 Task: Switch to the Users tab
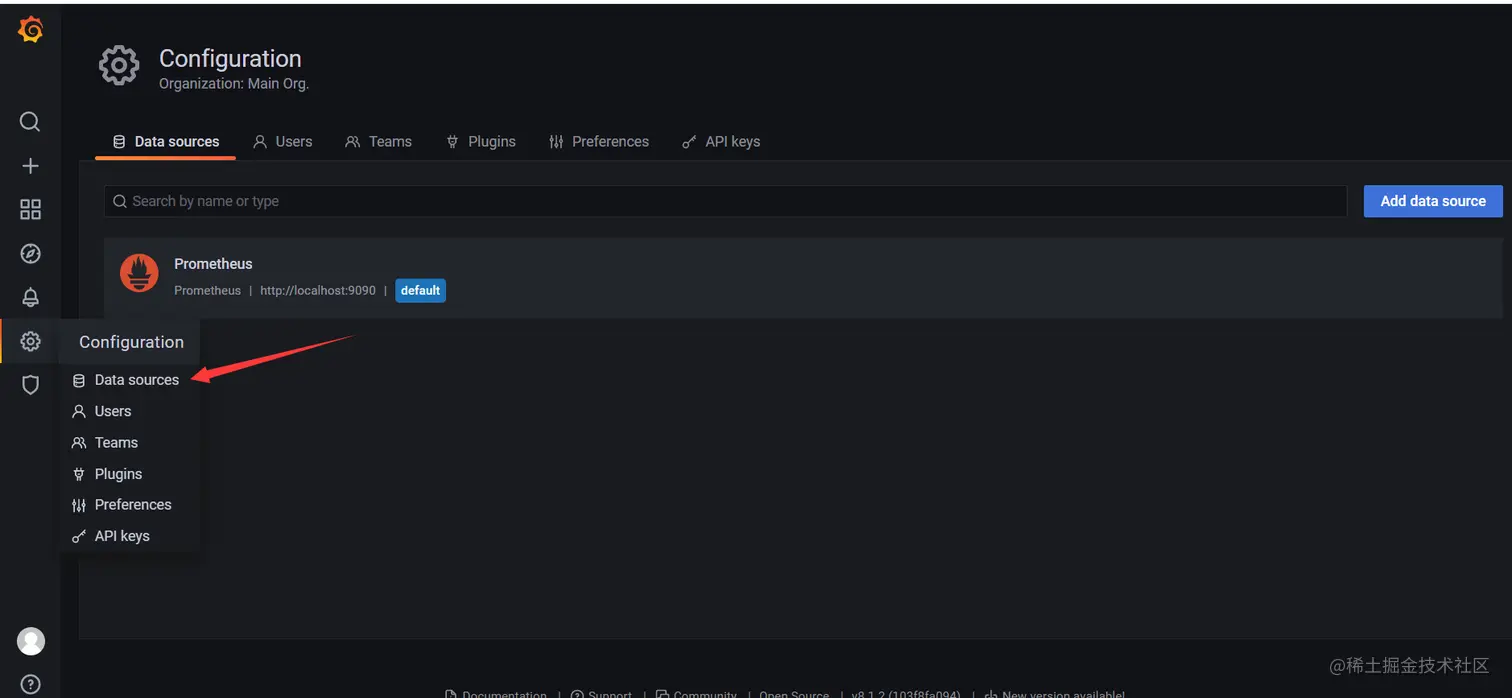point(282,141)
